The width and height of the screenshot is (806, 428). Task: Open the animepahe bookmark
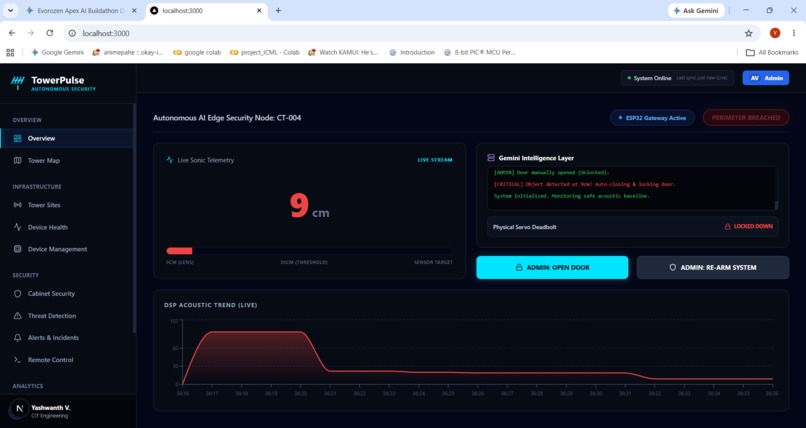coord(128,52)
